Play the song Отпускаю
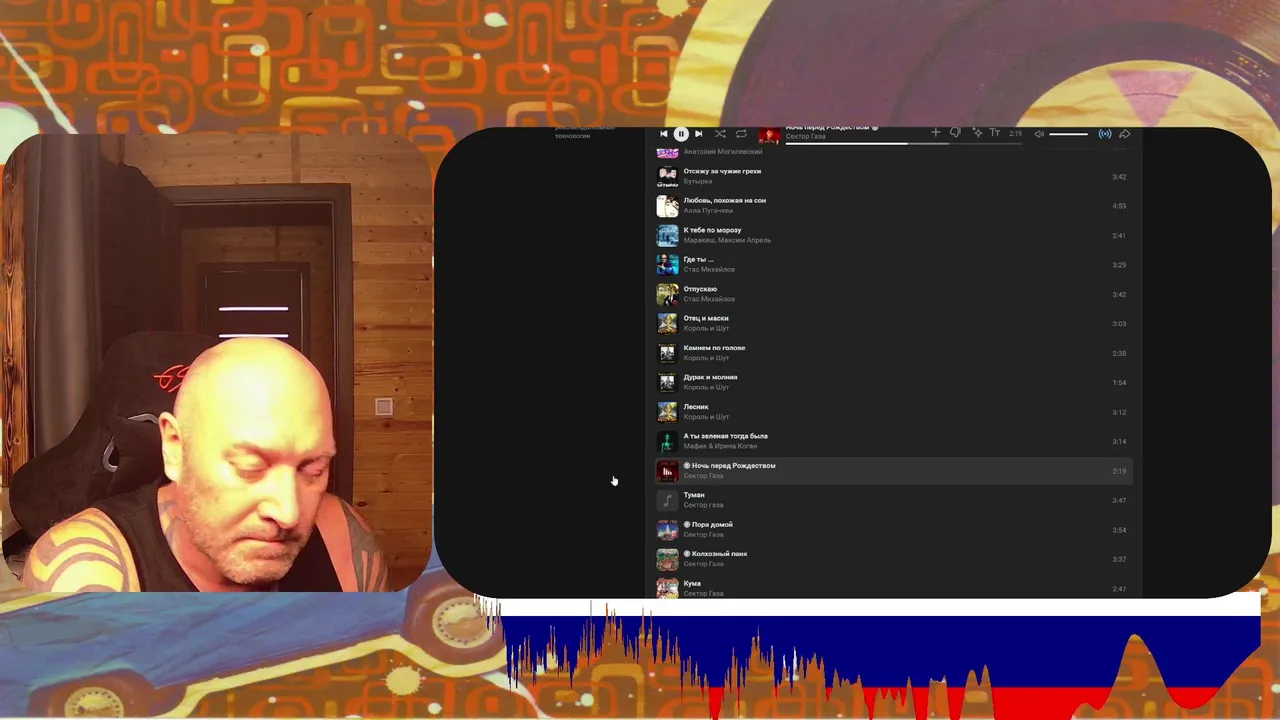Viewport: 1280px width, 720px height. (700, 289)
